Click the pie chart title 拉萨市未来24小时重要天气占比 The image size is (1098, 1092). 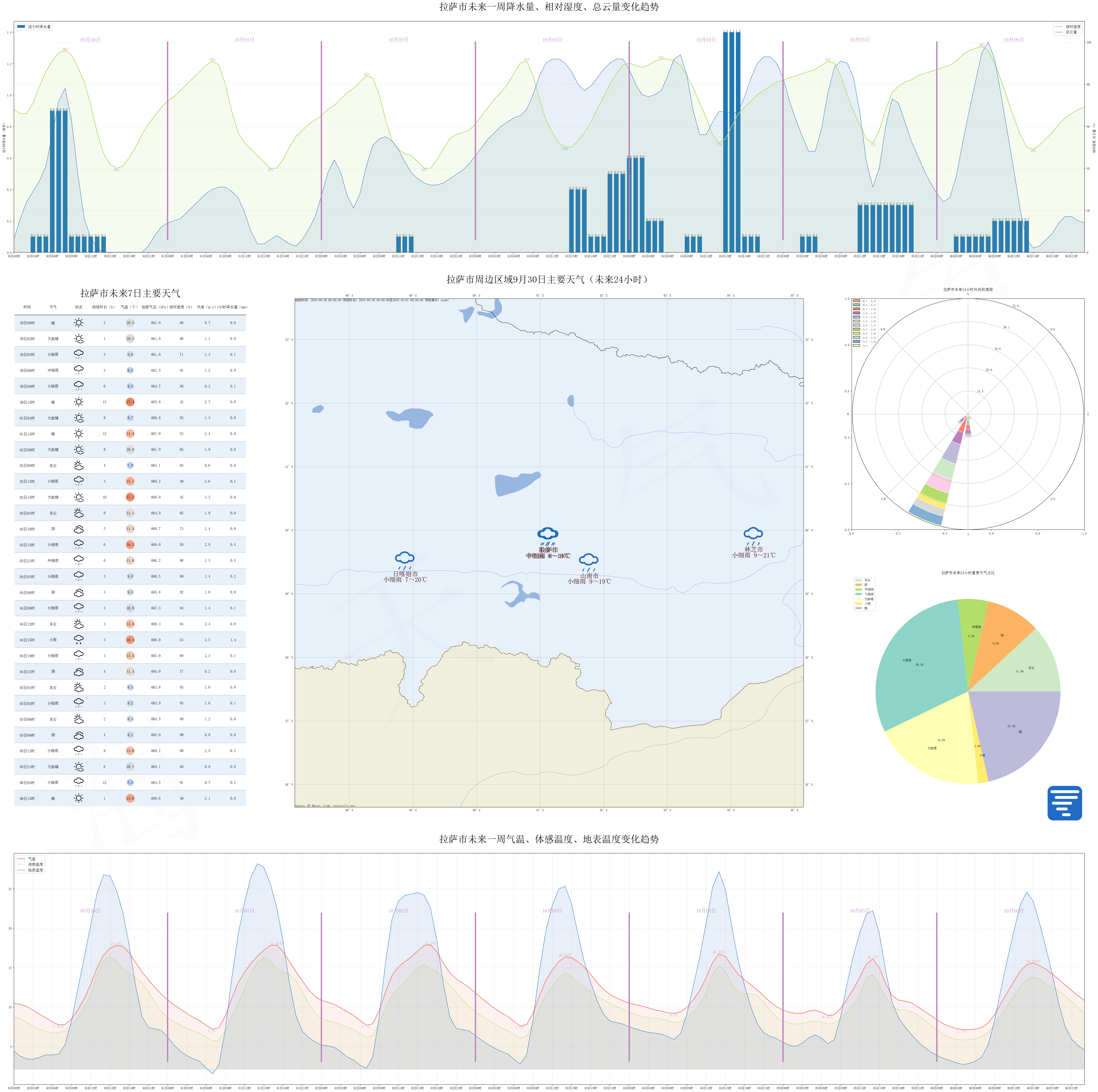coord(968,573)
